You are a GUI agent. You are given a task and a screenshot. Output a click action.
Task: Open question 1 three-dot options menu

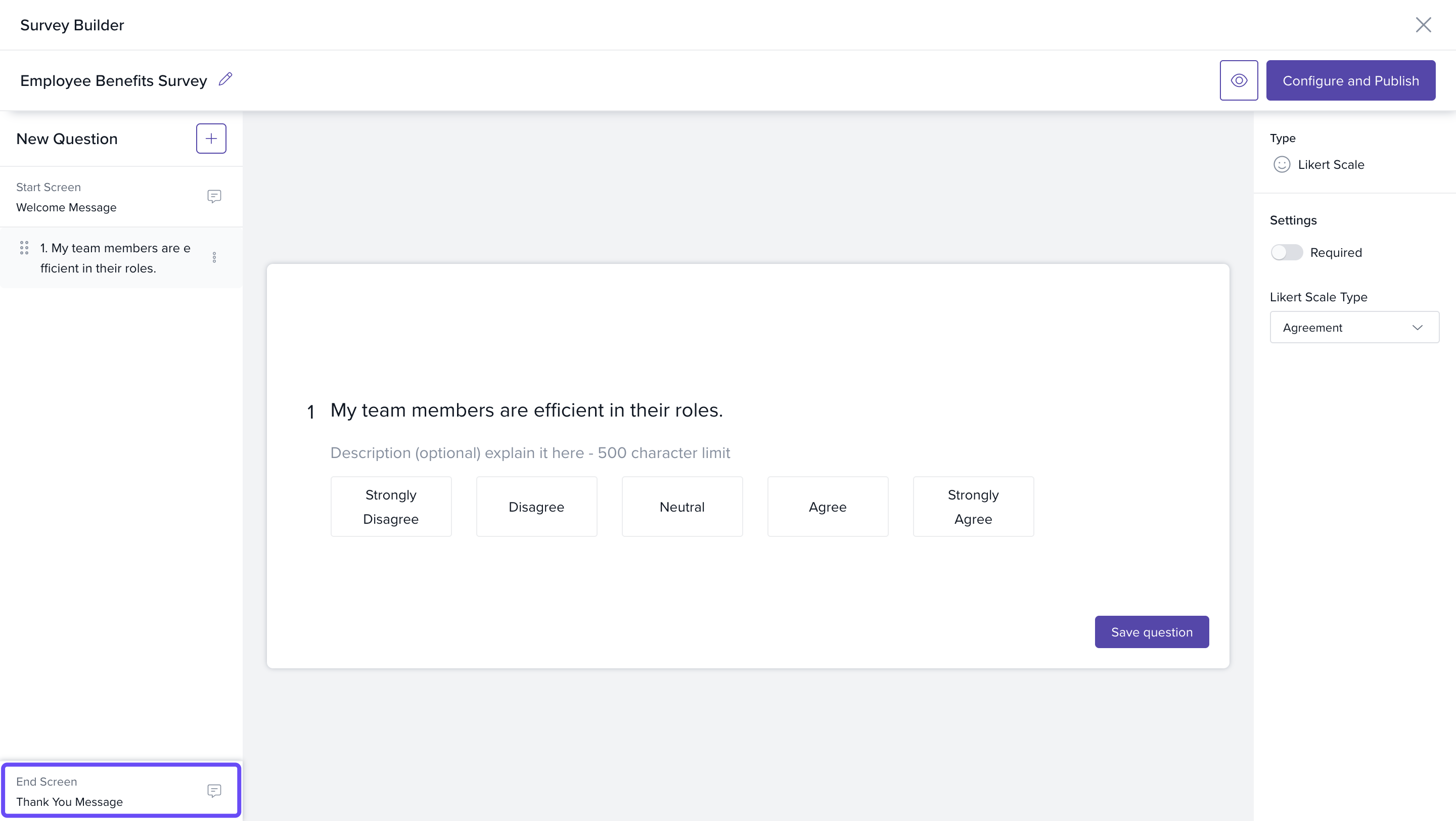[214, 258]
